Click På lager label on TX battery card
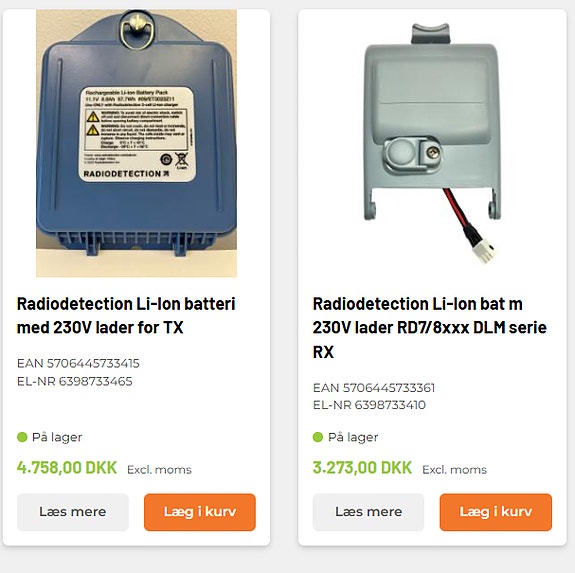 click(x=57, y=437)
